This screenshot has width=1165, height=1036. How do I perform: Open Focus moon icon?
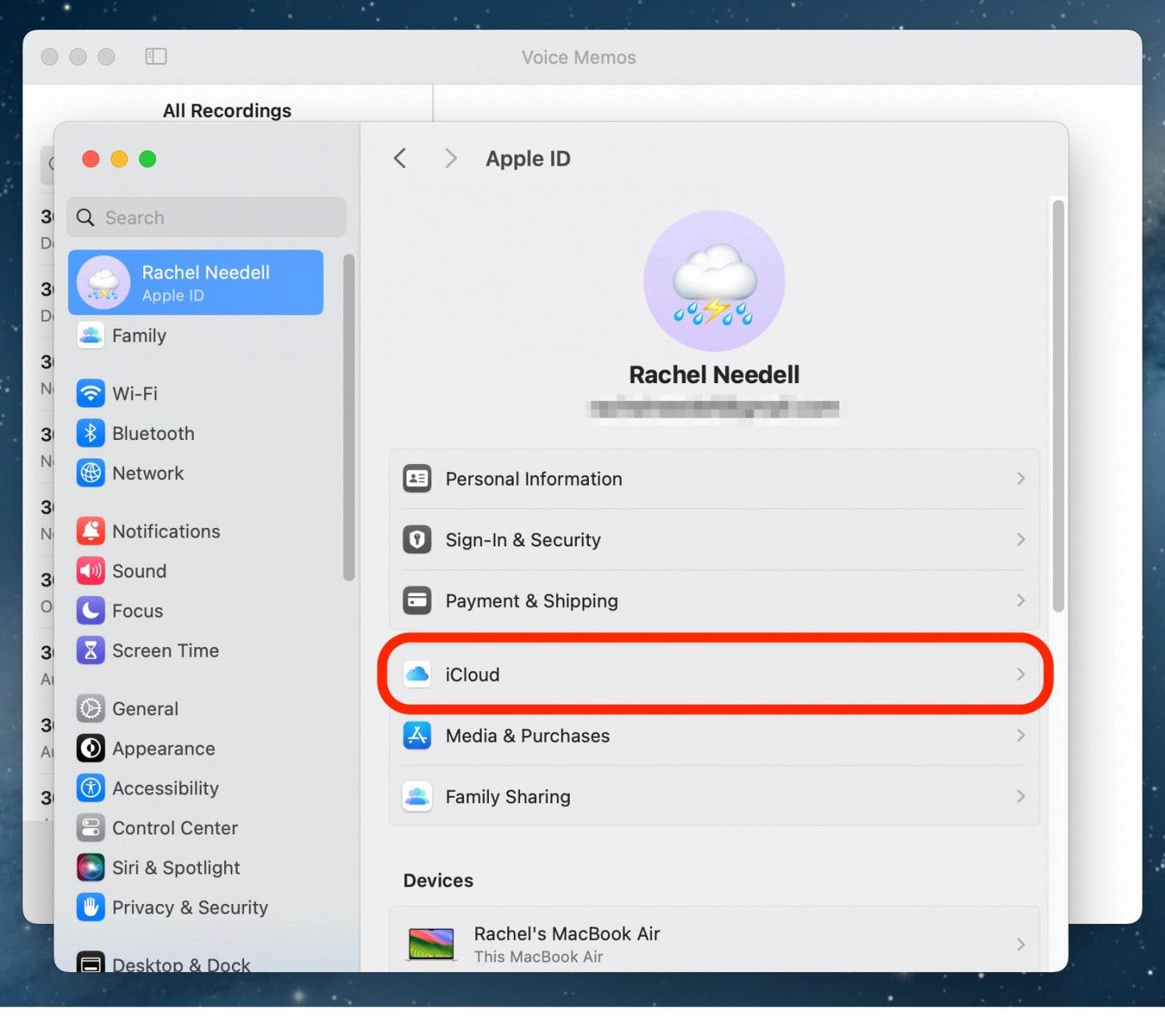pos(90,611)
